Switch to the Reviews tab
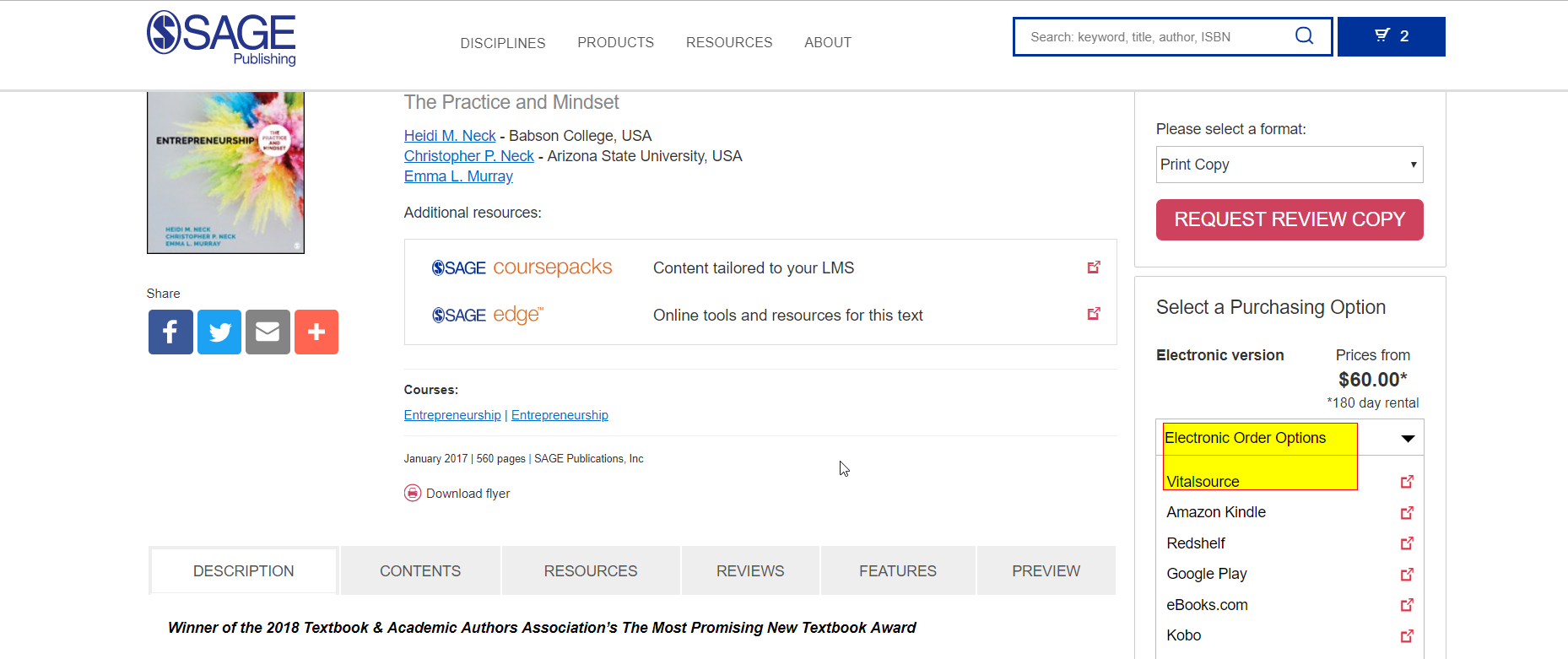 750,571
